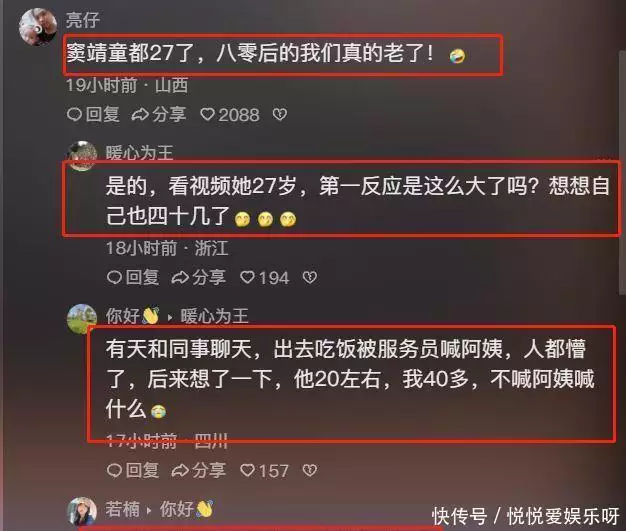Open 若楠's avatar at the bottom
This screenshot has height=531, width=626.
pos(82,511)
